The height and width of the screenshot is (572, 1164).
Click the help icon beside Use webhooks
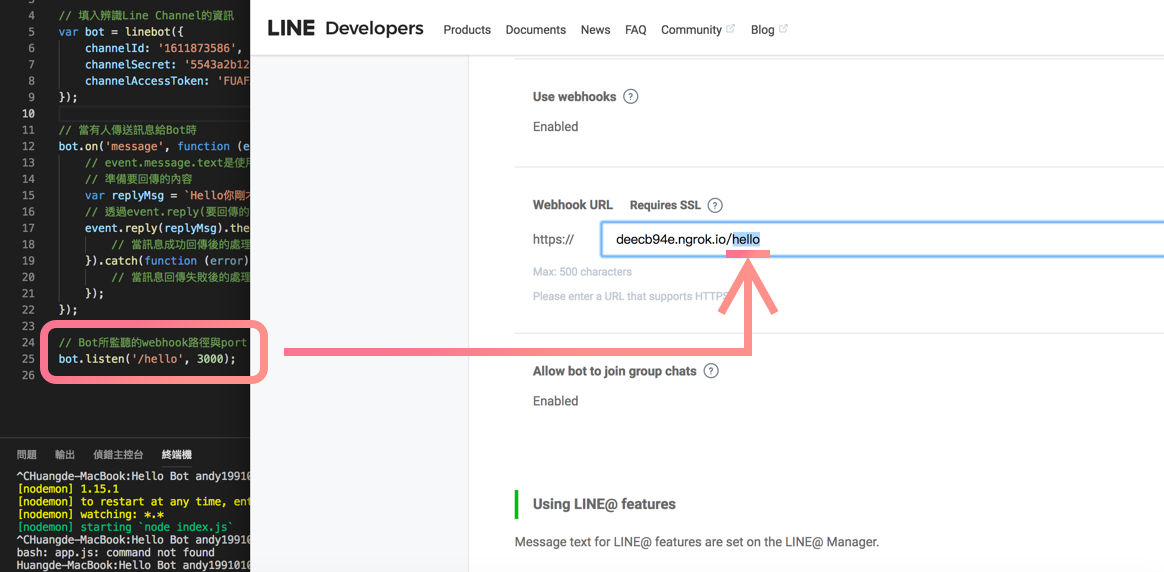(631, 96)
